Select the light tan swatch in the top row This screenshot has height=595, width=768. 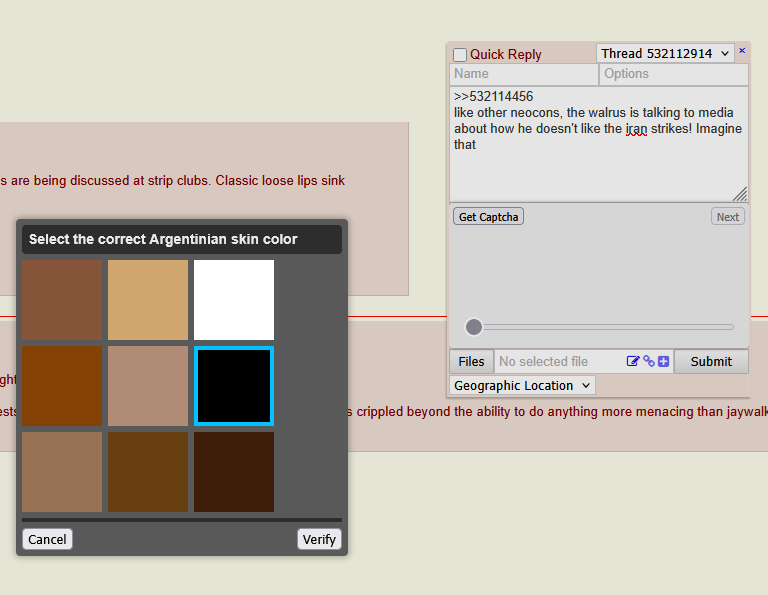(148, 300)
